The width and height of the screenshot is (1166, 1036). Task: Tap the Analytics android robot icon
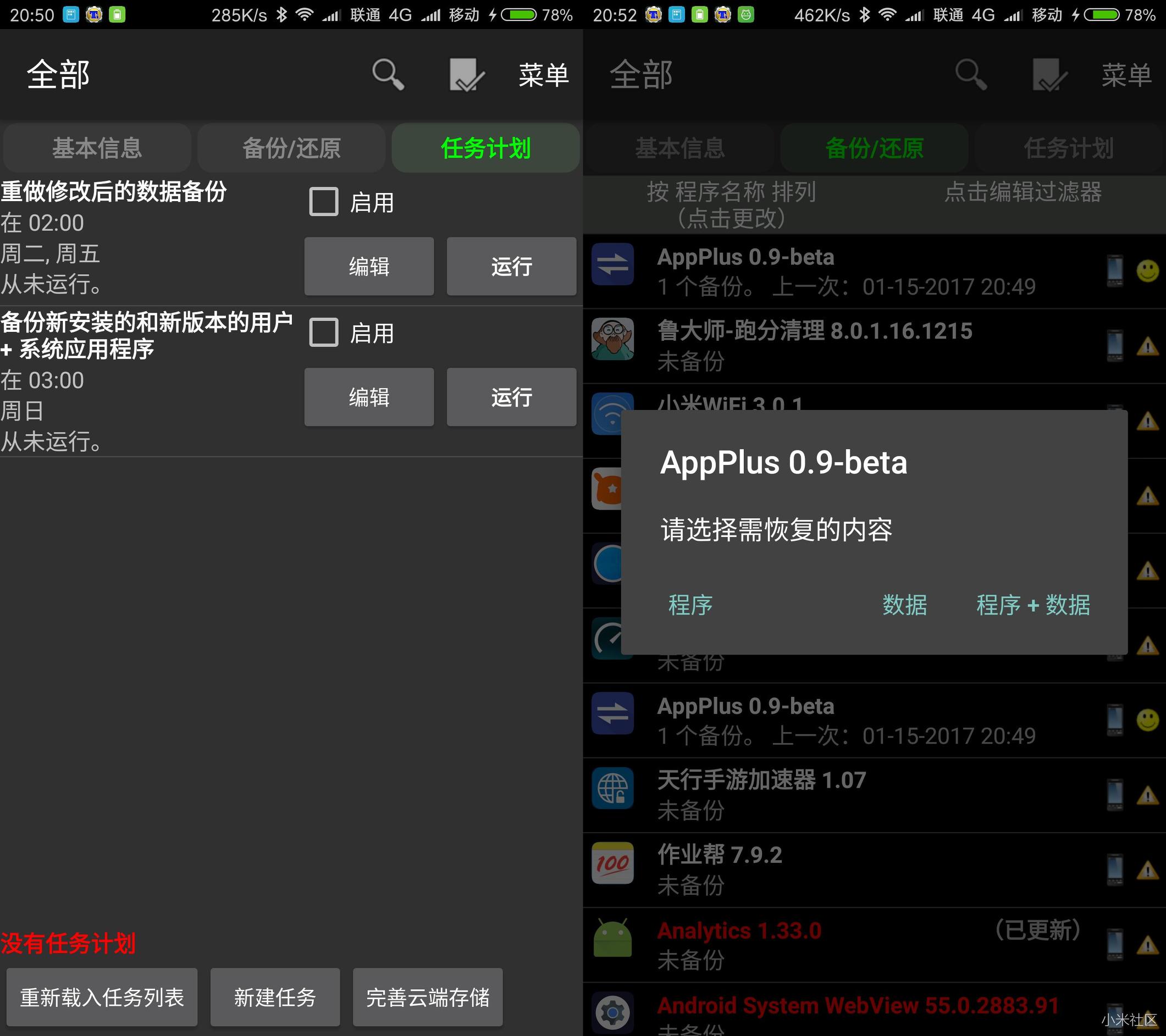pos(612,938)
